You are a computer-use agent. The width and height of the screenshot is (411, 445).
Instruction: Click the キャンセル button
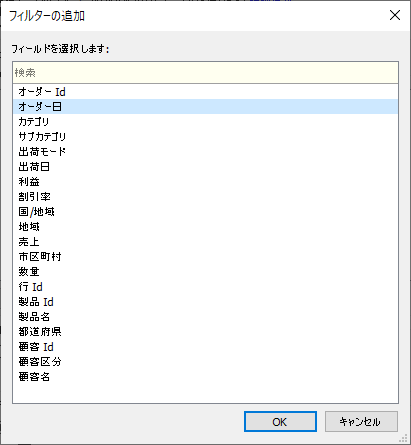[x=361, y=422]
